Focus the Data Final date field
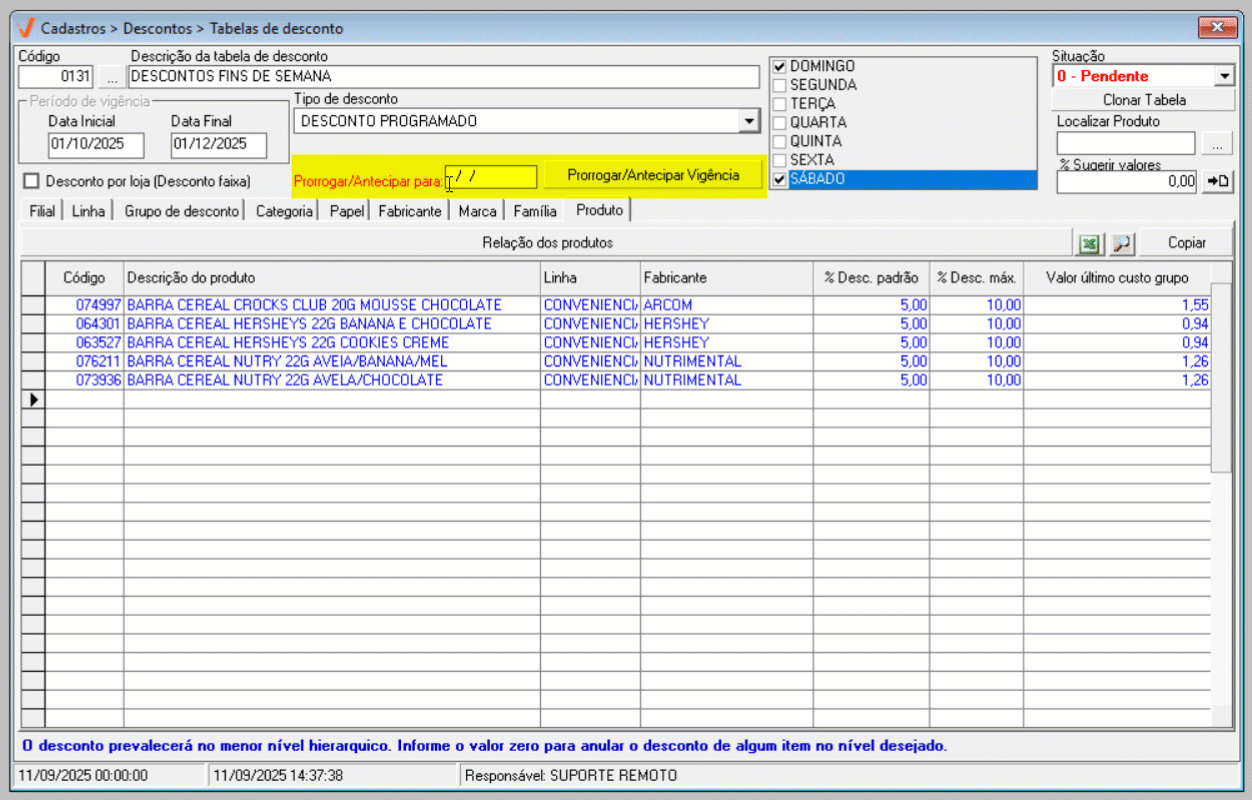Image resolution: width=1252 pixels, height=800 pixels. (218, 144)
